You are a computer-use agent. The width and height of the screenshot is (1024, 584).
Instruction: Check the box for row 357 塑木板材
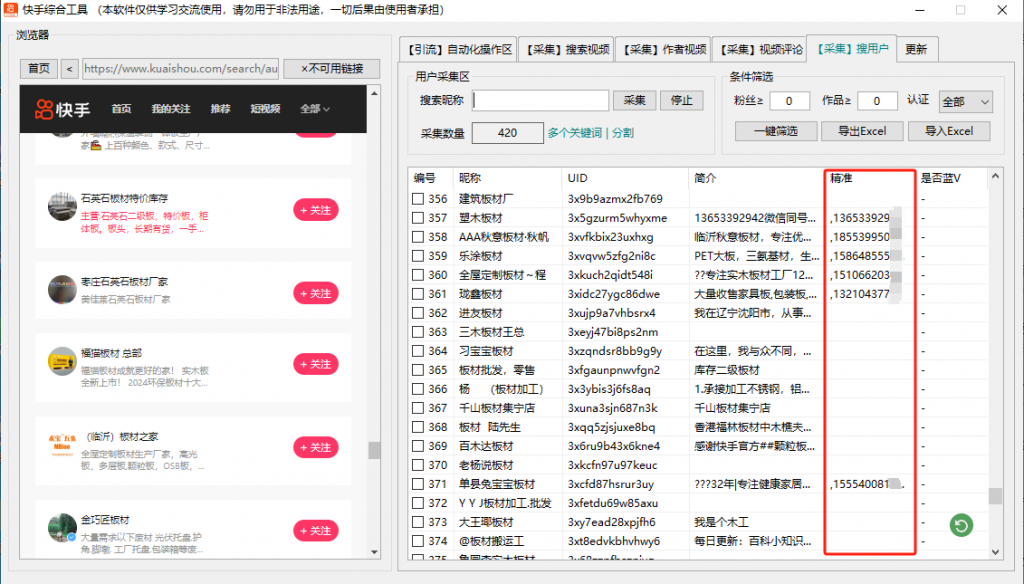pos(418,218)
